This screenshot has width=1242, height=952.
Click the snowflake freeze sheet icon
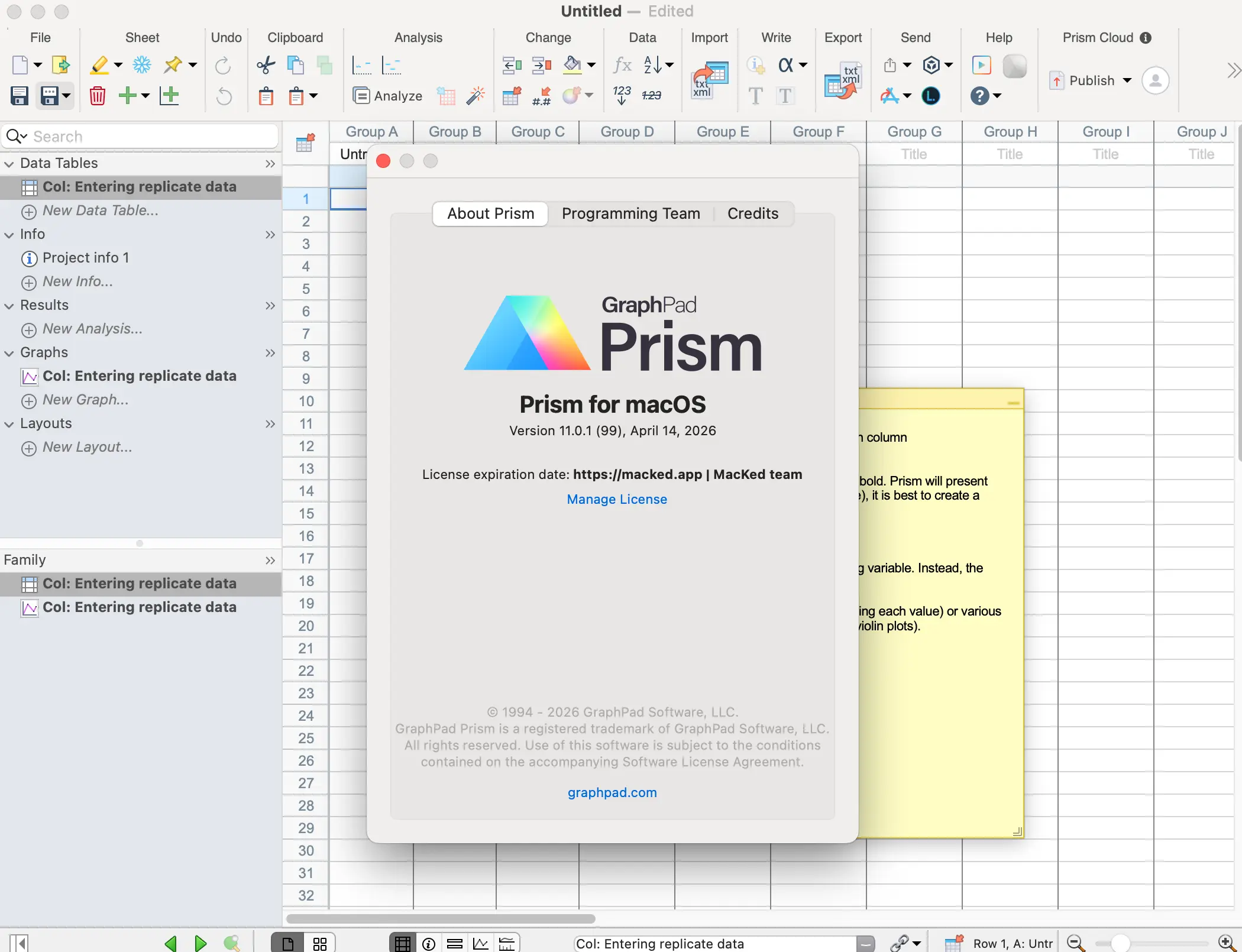142,65
